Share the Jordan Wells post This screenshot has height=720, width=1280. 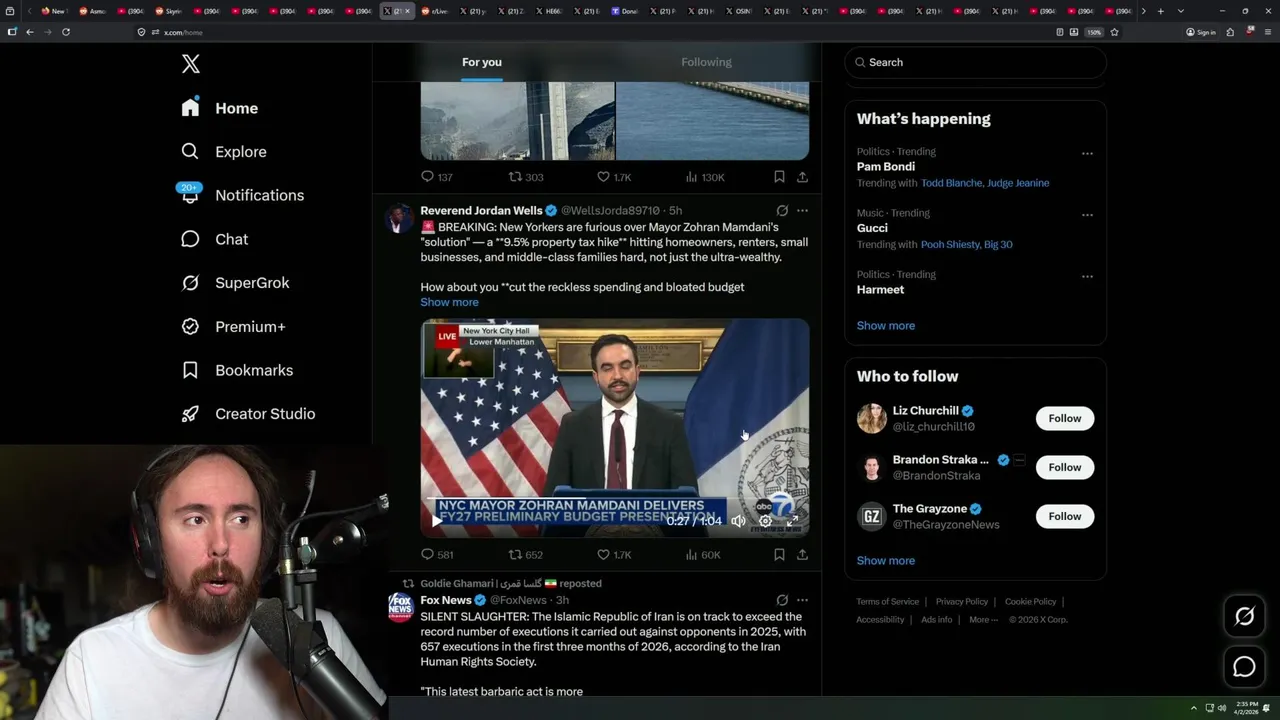802,554
